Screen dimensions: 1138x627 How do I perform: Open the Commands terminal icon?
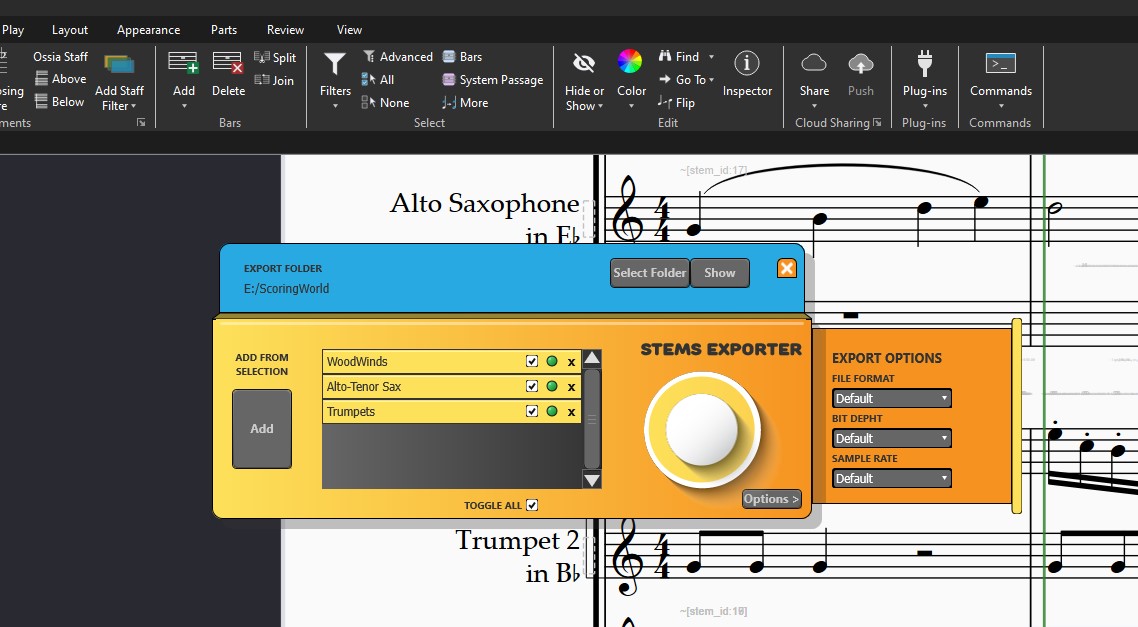tap(1000, 64)
